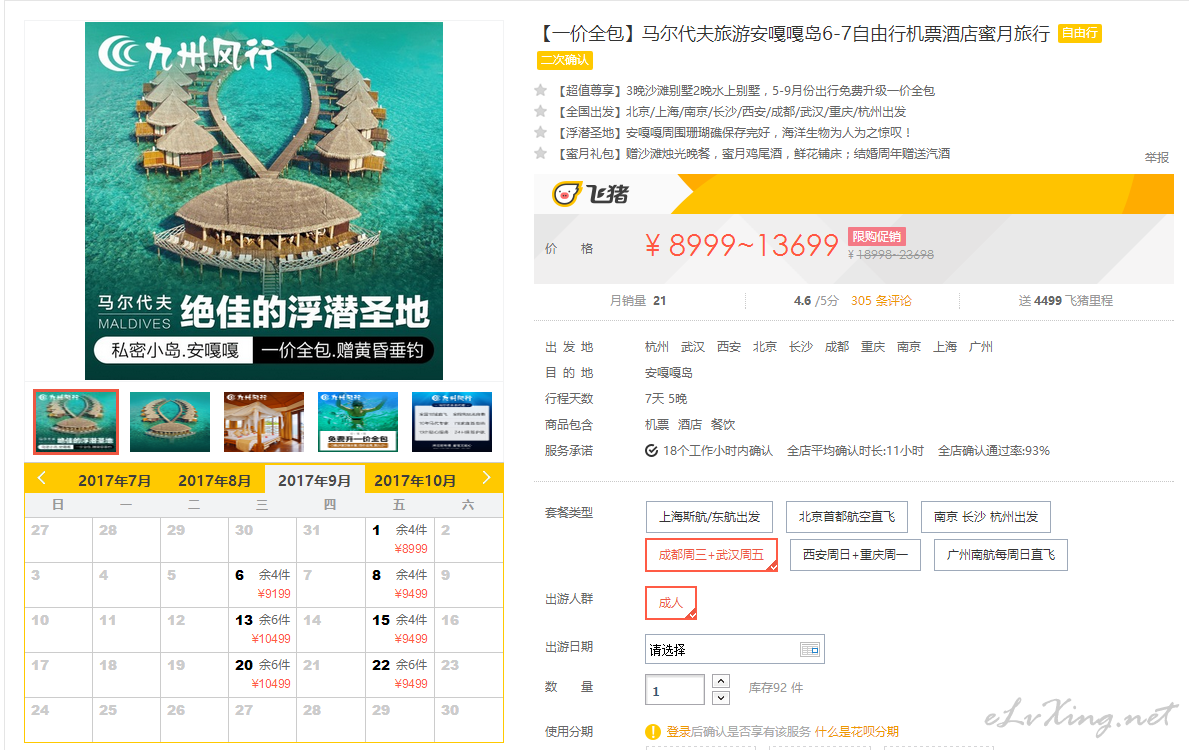Select the bedroom interior thumbnail
This screenshot has width=1189, height=750.
click(x=263, y=422)
